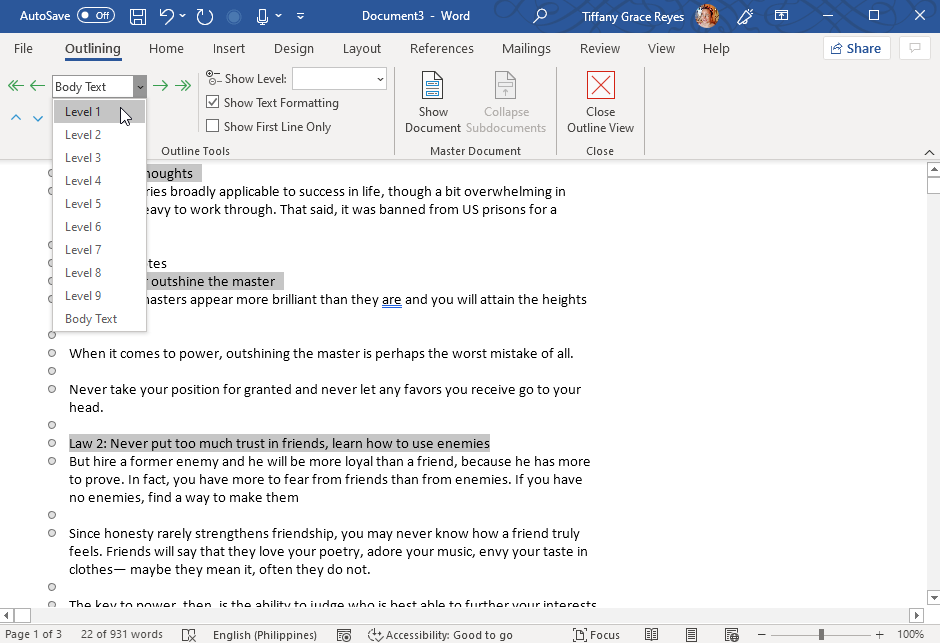
Task: Open the Dictate microphone in the title bar
Action: coord(261,16)
